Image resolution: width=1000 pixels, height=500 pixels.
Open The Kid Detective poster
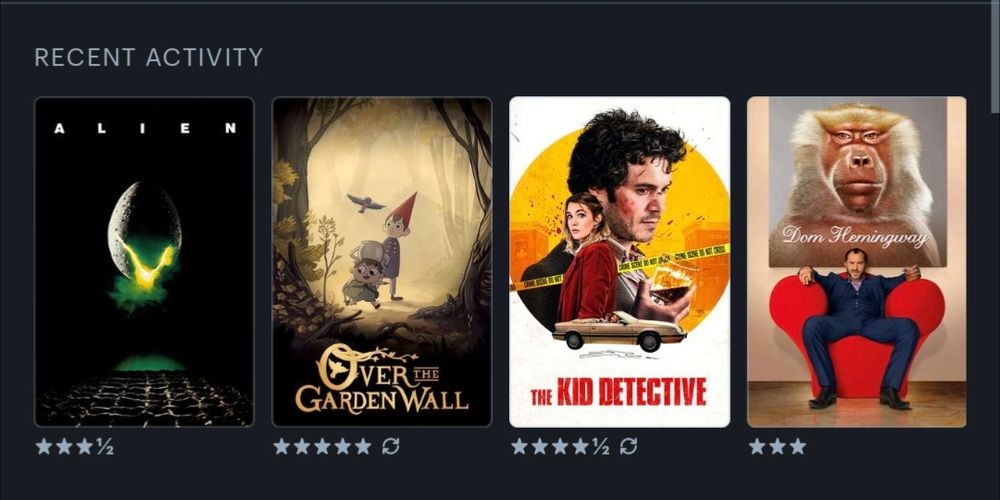(619, 261)
